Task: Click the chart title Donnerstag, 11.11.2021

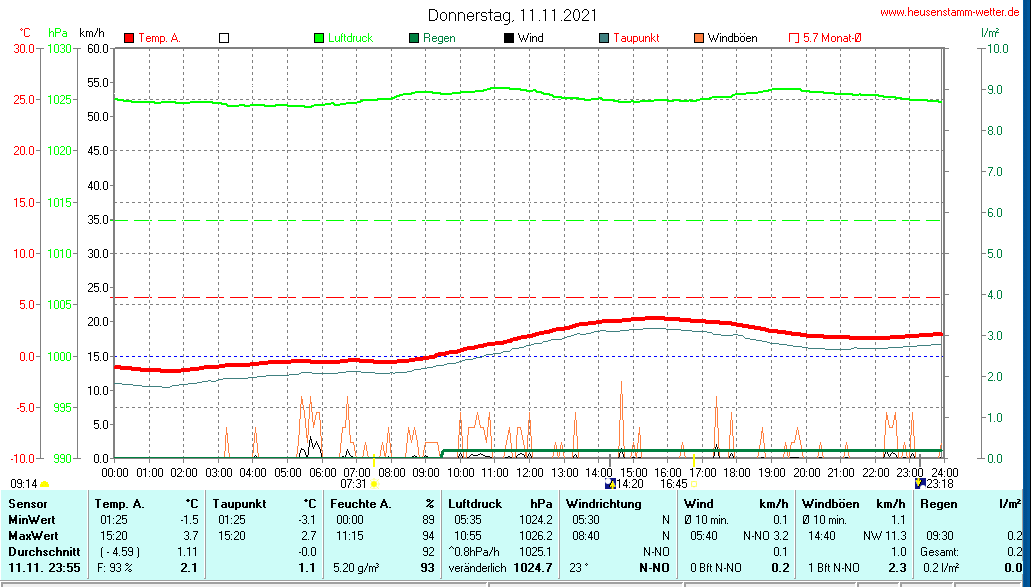Action: click(x=512, y=15)
